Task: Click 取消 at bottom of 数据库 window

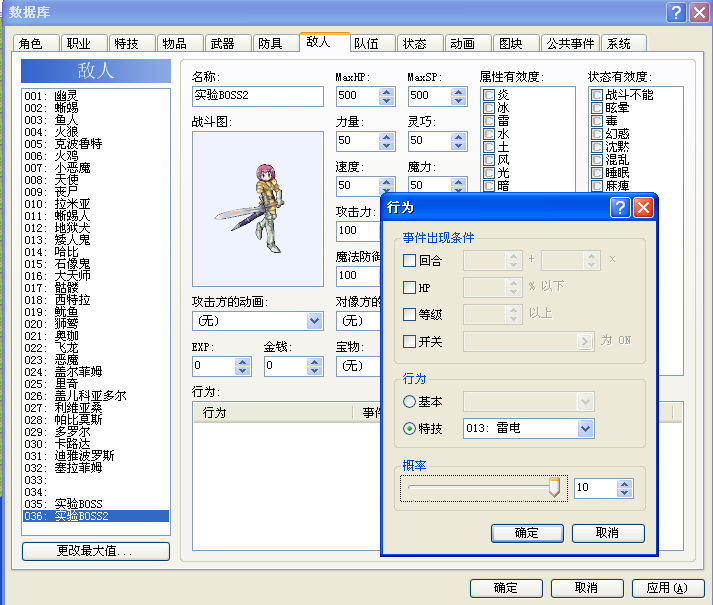Action: (587, 588)
